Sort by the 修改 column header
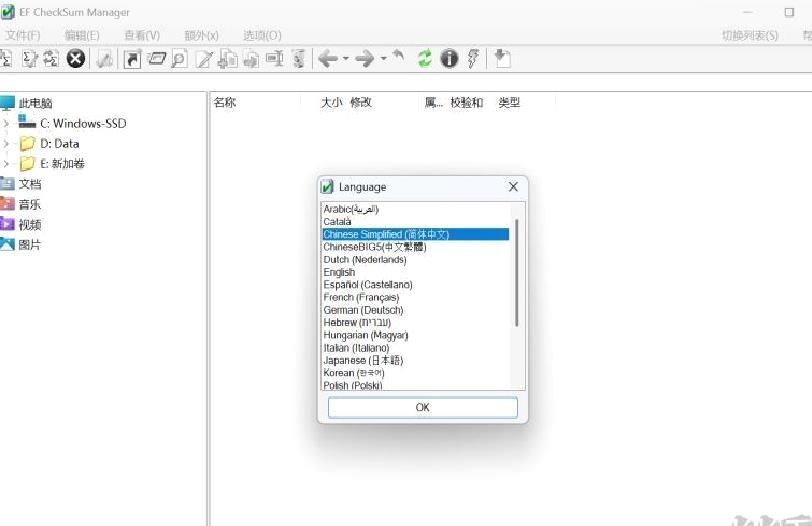The image size is (812, 526). tap(361, 103)
